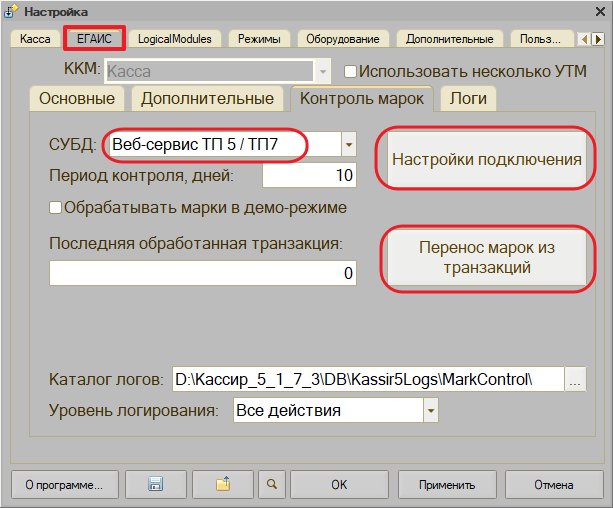Screen dimensions: 613x508
Task: Click the save diskette icon button
Action: pos(155,485)
